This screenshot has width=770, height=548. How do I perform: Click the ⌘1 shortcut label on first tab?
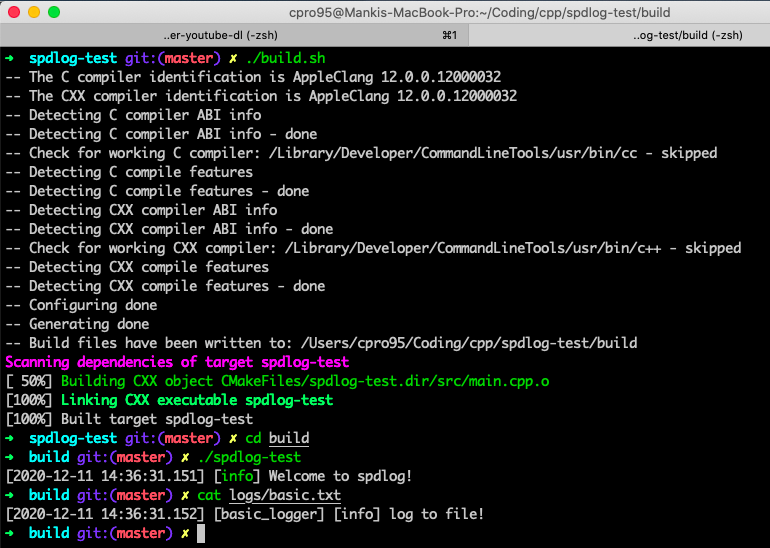point(449,35)
